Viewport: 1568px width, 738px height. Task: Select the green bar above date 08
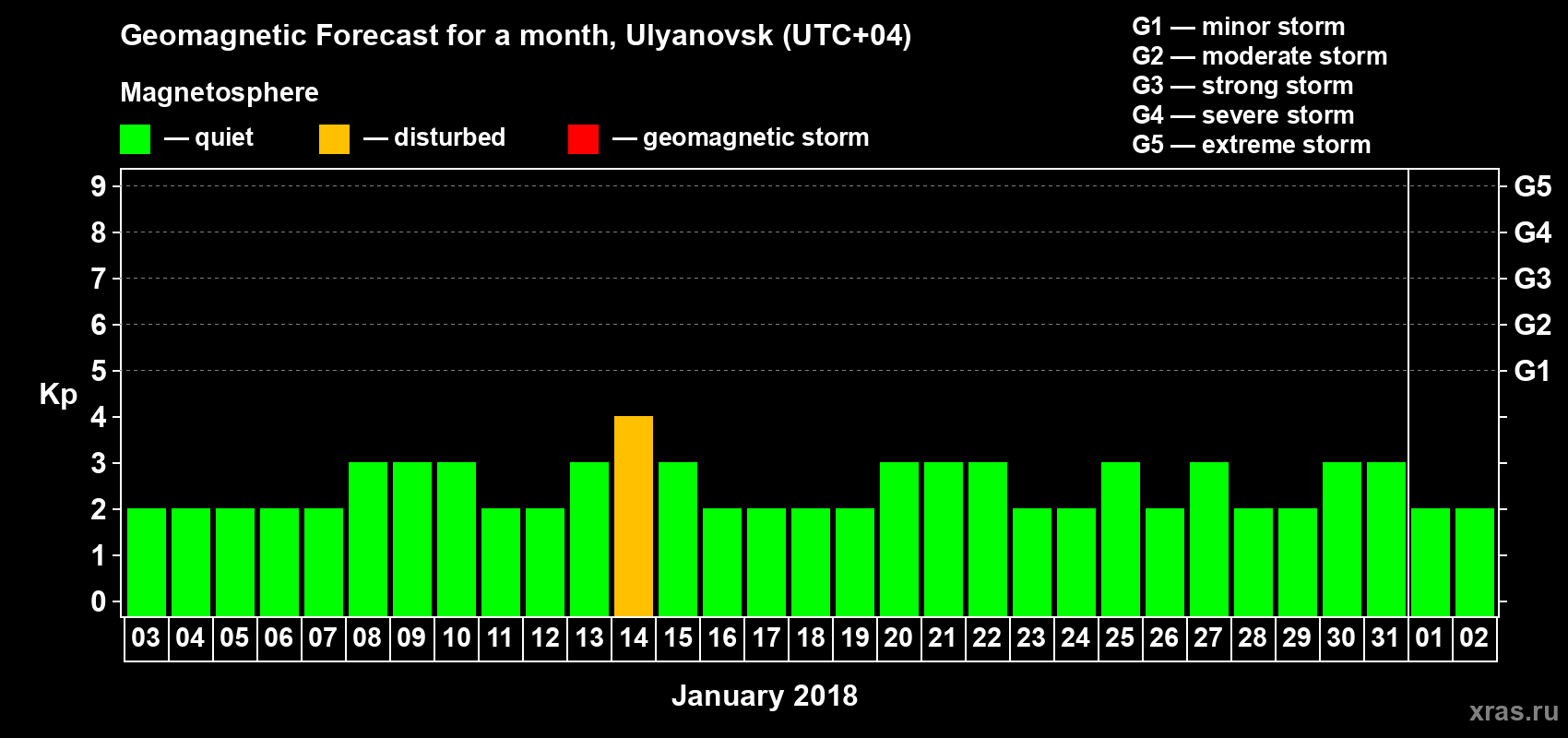[368, 539]
